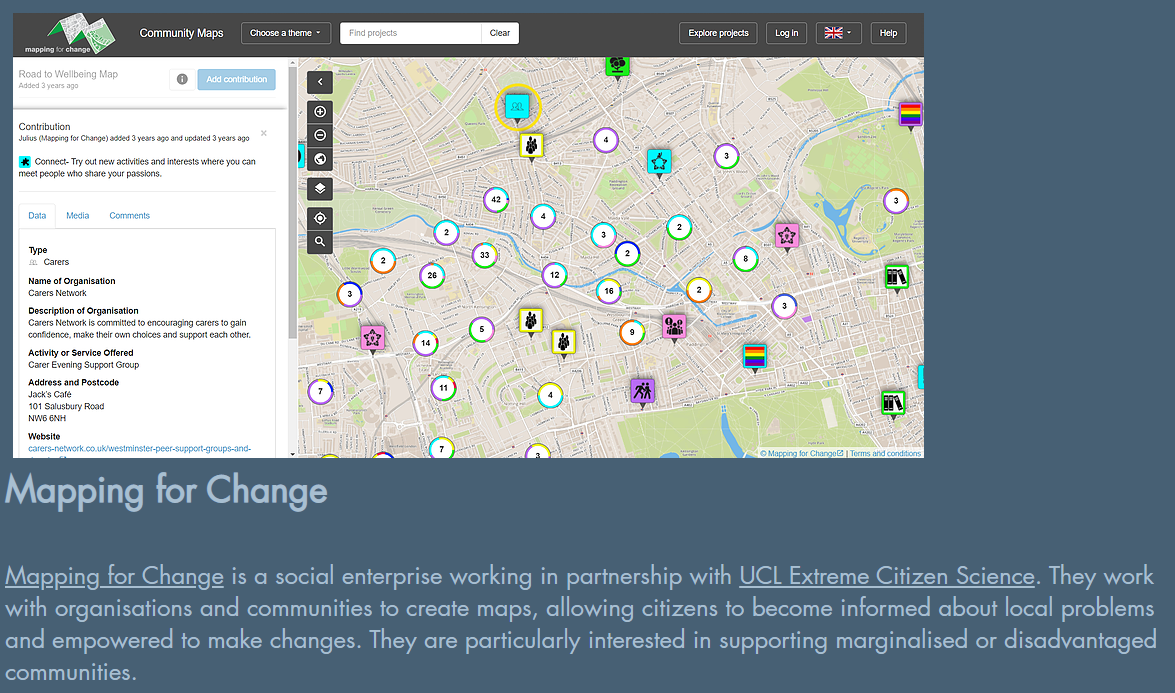The height and width of the screenshot is (693, 1175).
Task: Click the globe reset view icon
Action: (319, 158)
